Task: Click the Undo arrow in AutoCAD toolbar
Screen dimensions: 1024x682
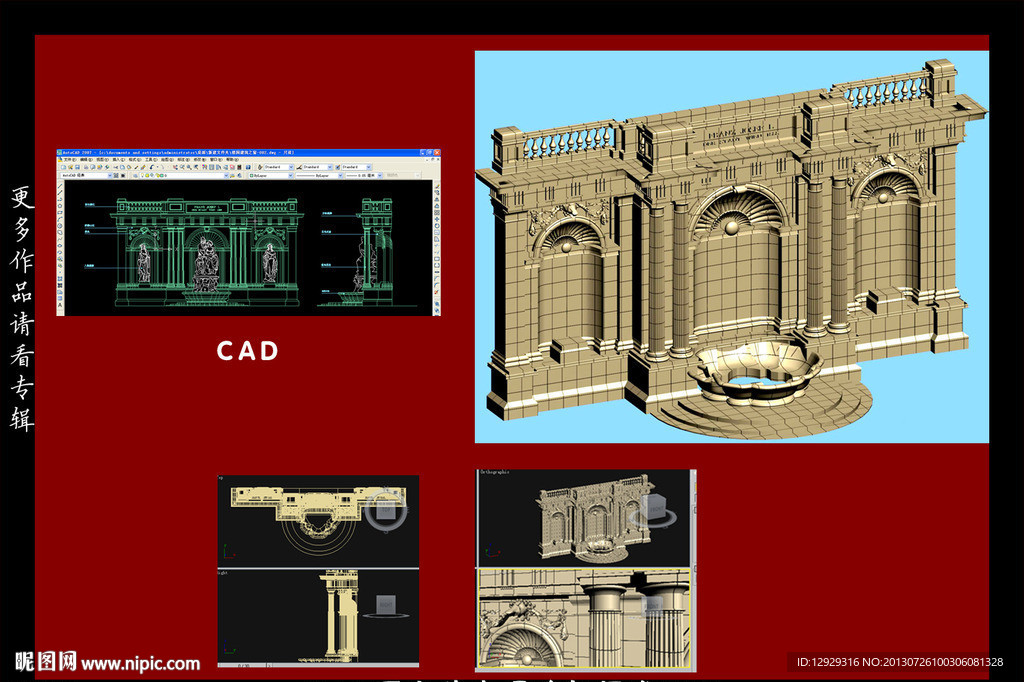Action: pyautogui.click(x=152, y=167)
